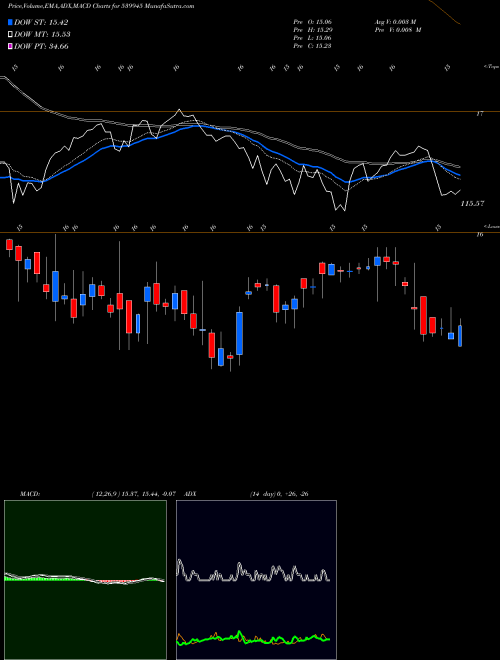
Task: Click the '(14 day) 0, +26, -26' readout
Action: (279, 494)
